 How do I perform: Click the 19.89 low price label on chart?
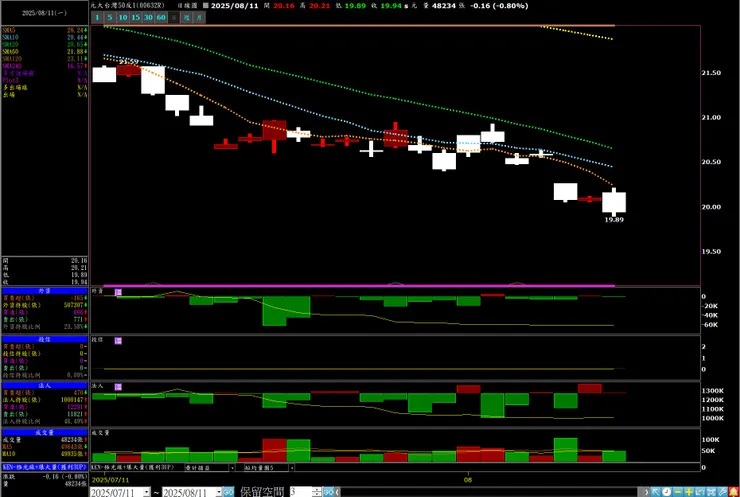[x=614, y=219]
